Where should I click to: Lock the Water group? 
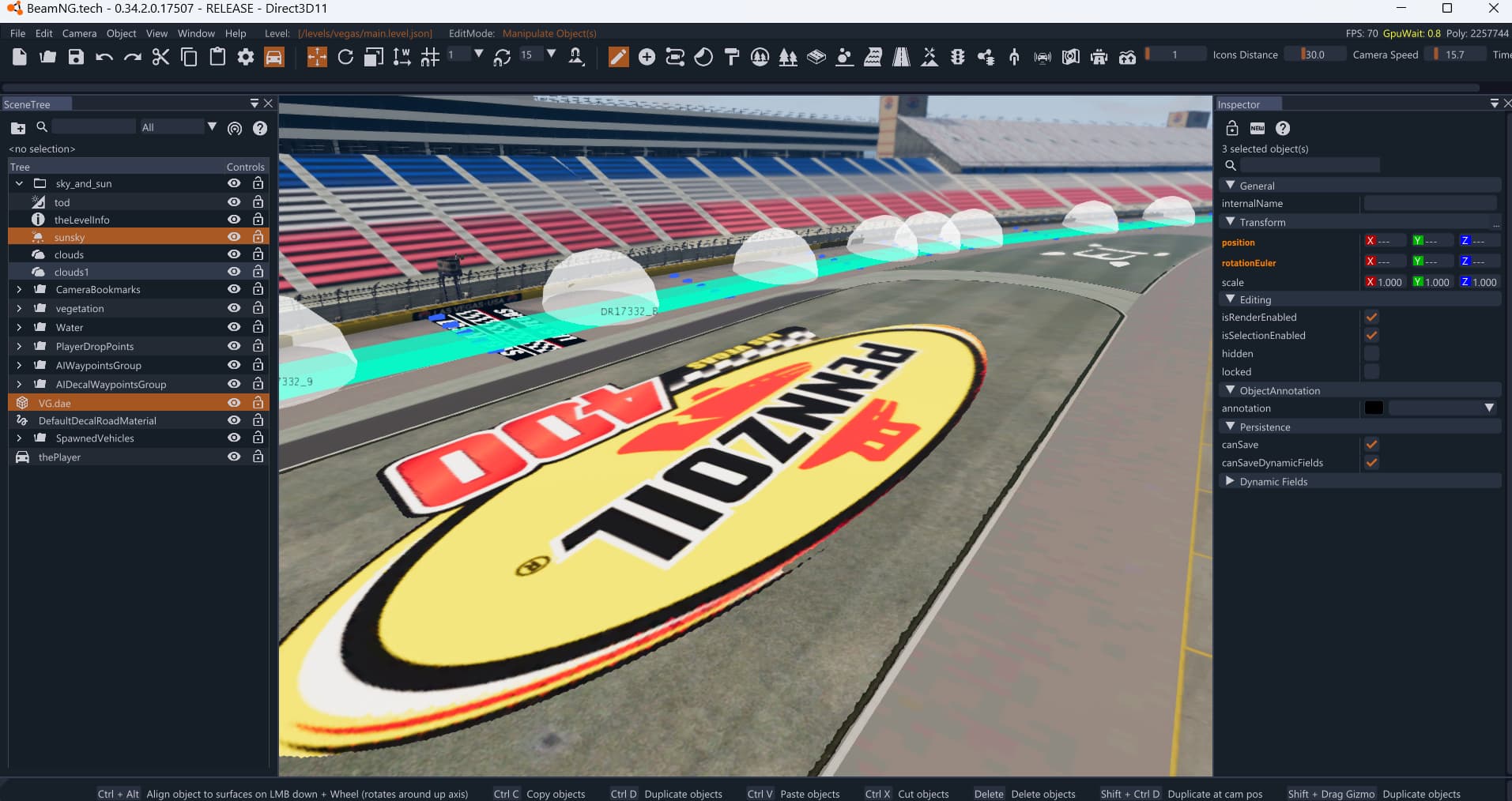tap(258, 327)
